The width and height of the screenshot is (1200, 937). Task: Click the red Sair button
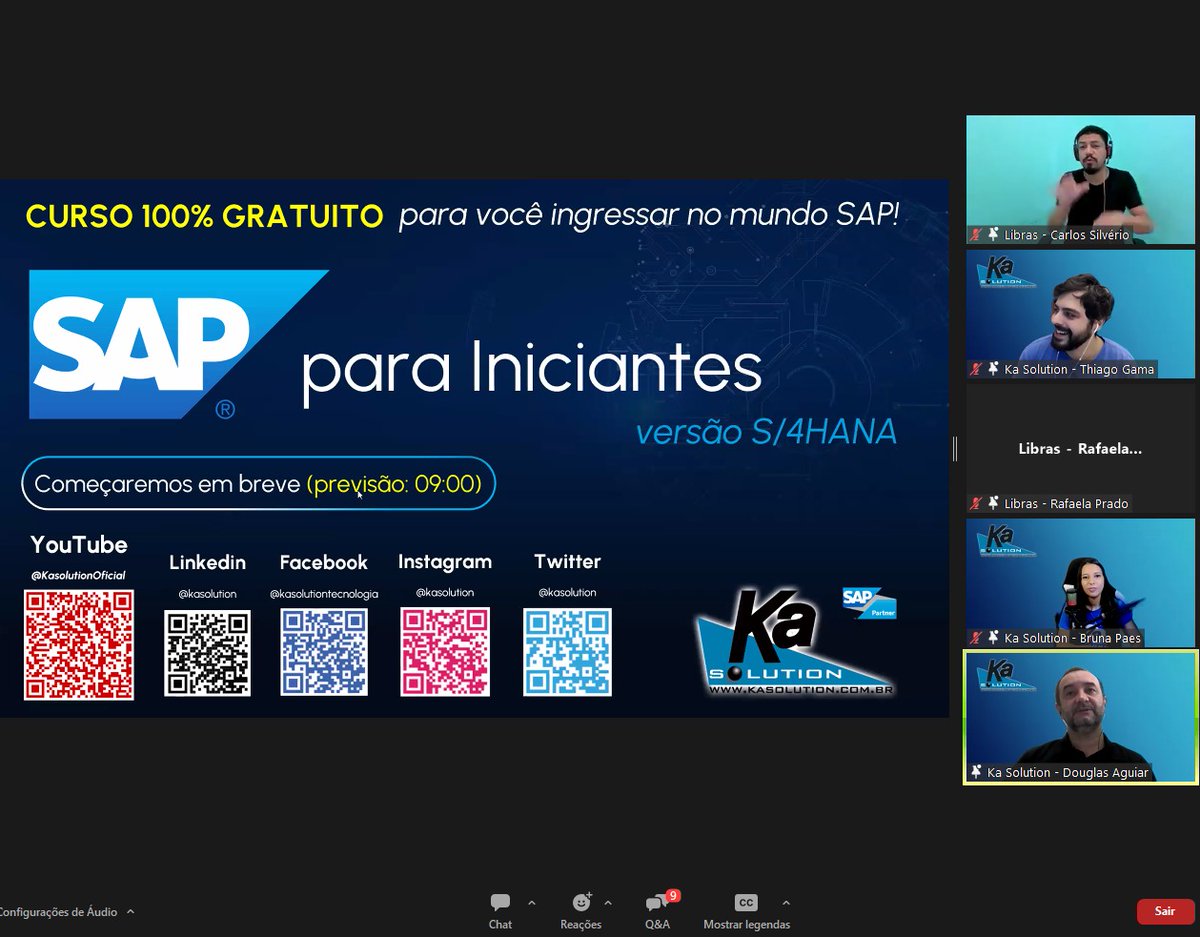(1165, 911)
